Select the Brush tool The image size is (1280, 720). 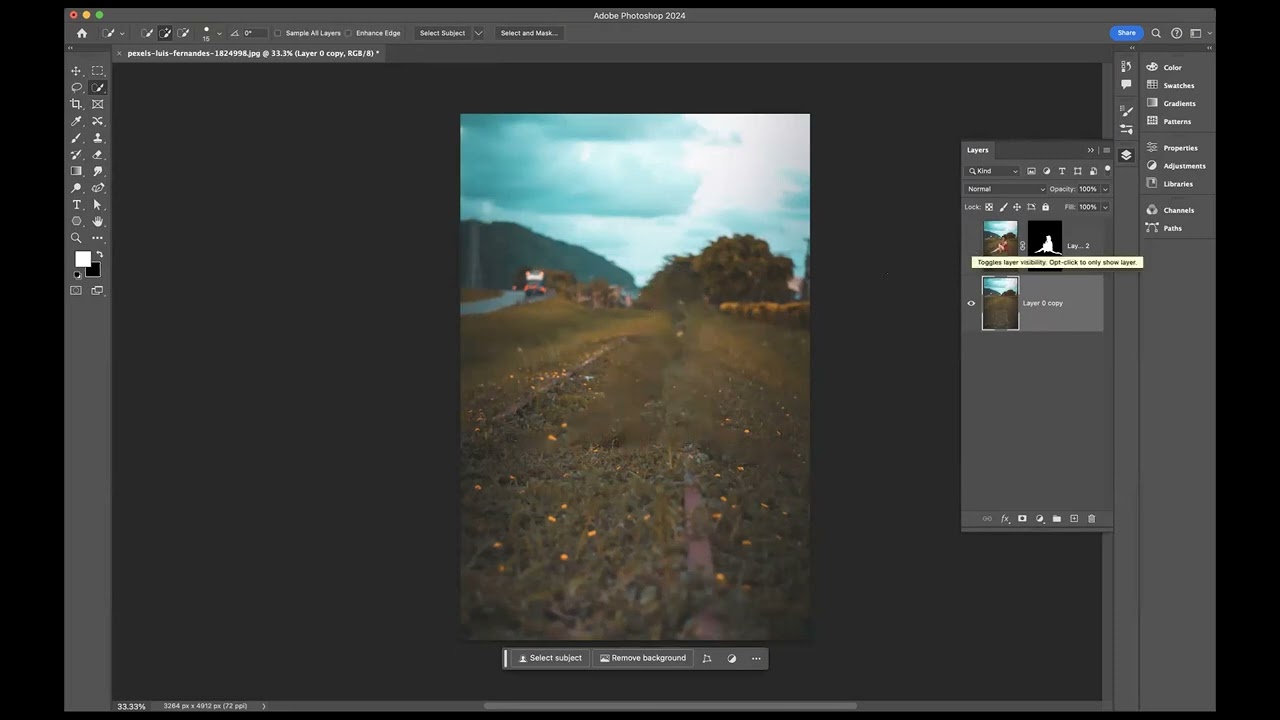[76, 138]
